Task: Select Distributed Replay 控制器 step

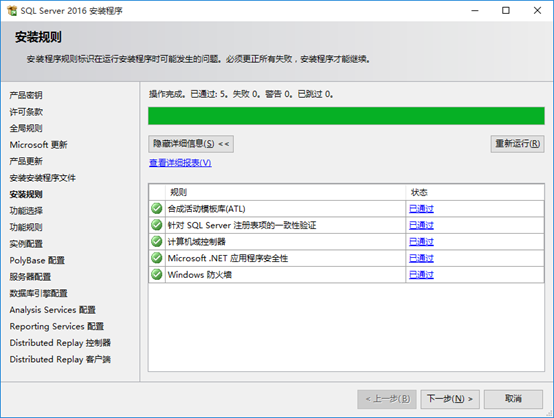Action: point(60,343)
